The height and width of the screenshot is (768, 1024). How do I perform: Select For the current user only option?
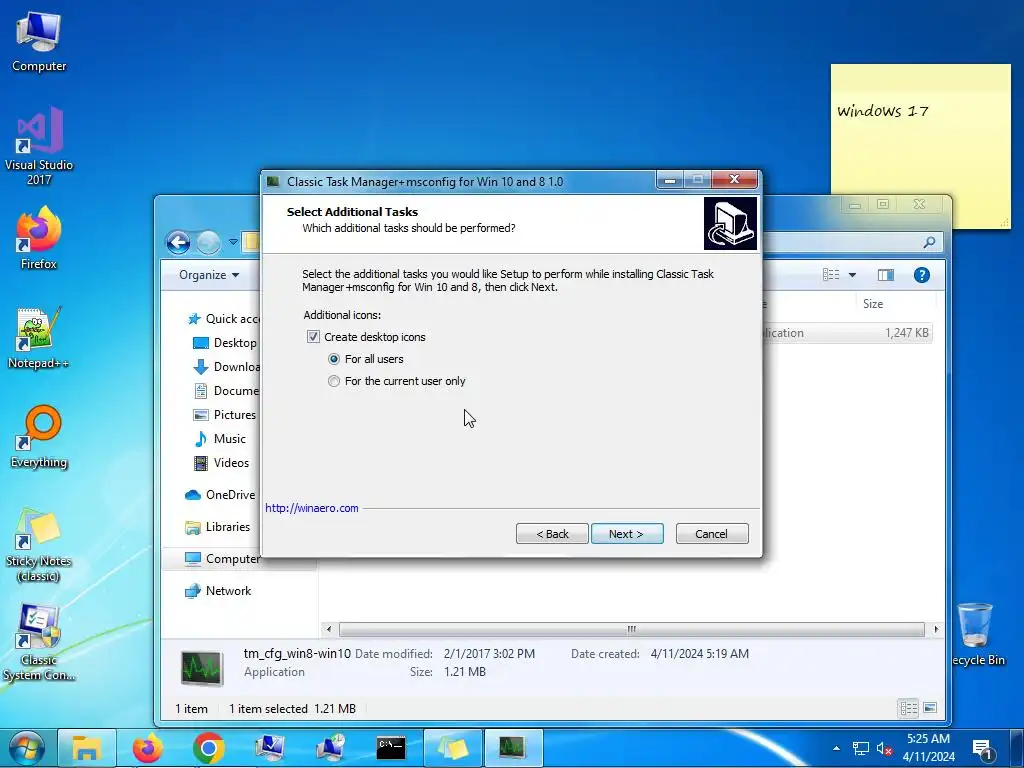click(x=334, y=381)
